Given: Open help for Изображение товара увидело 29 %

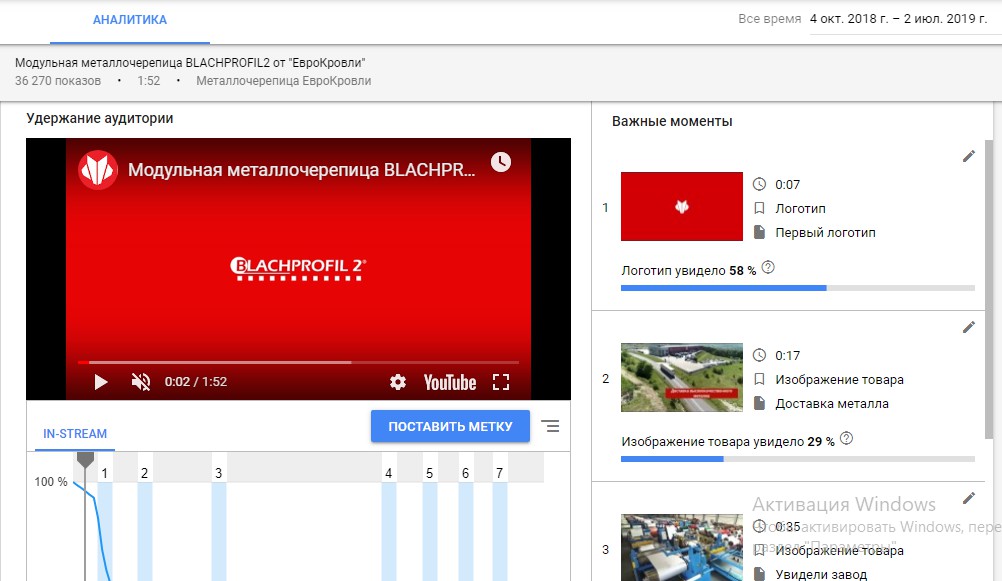Looking at the screenshot, I should (x=846, y=438).
